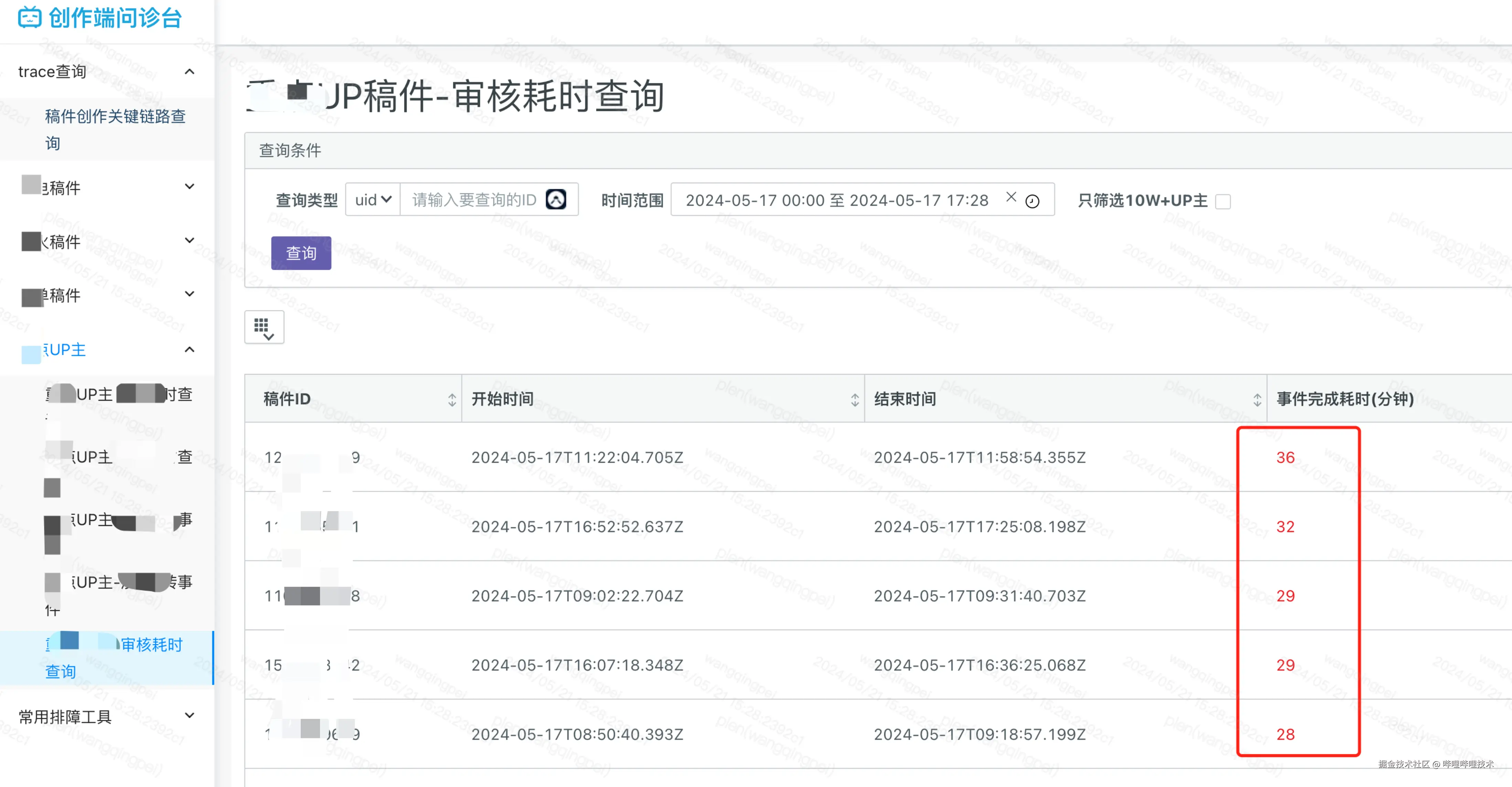Clear the time range with X icon
Image resolution: width=1512 pixels, height=787 pixels.
click(x=1011, y=197)
